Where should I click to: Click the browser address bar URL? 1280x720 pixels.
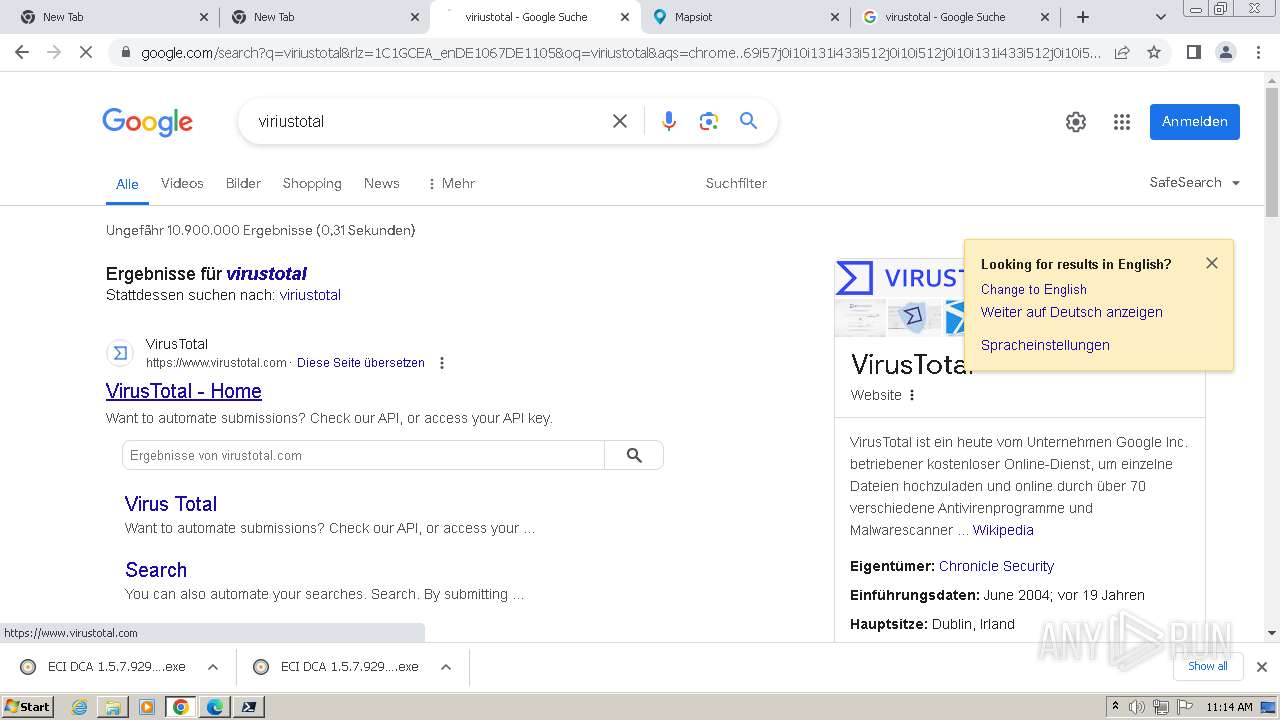620,52
